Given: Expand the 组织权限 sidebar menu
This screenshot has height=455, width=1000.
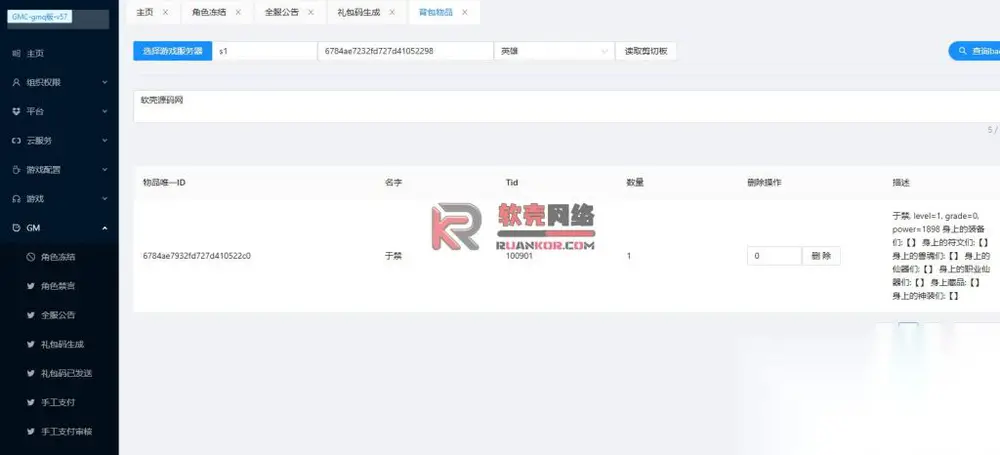Looking at the screenshot, I should (105, 83).
